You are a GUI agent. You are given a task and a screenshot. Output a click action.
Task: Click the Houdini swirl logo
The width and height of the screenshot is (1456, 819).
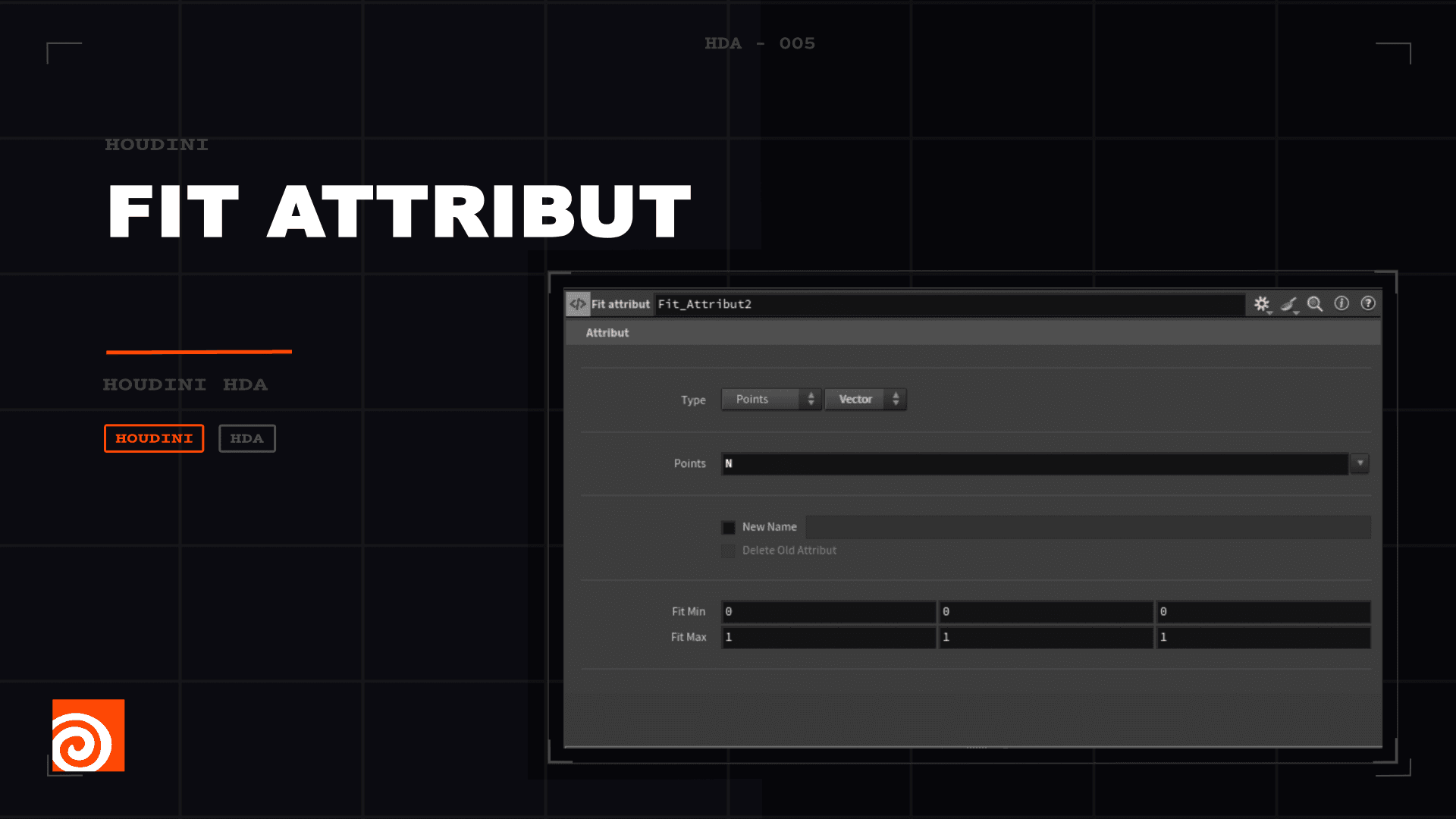point(88,736)
